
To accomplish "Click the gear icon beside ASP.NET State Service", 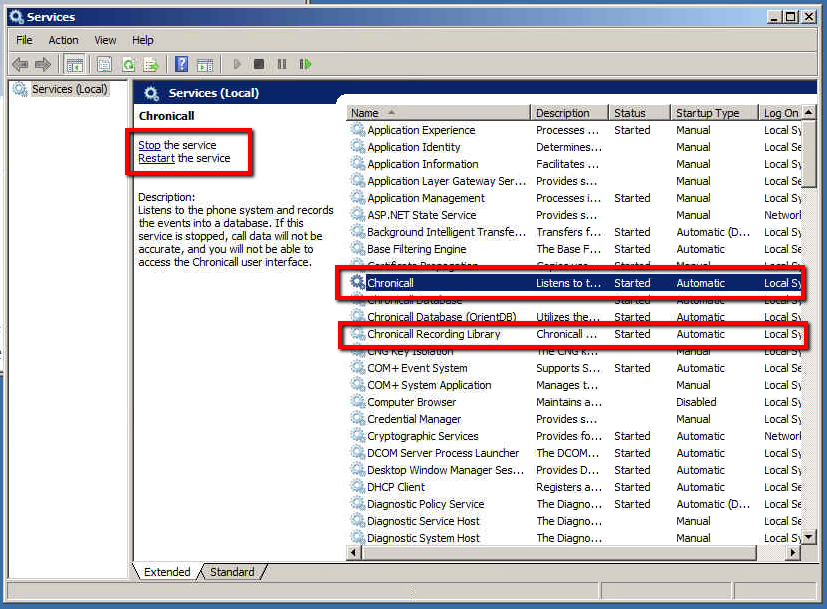I will click(358, 215).
